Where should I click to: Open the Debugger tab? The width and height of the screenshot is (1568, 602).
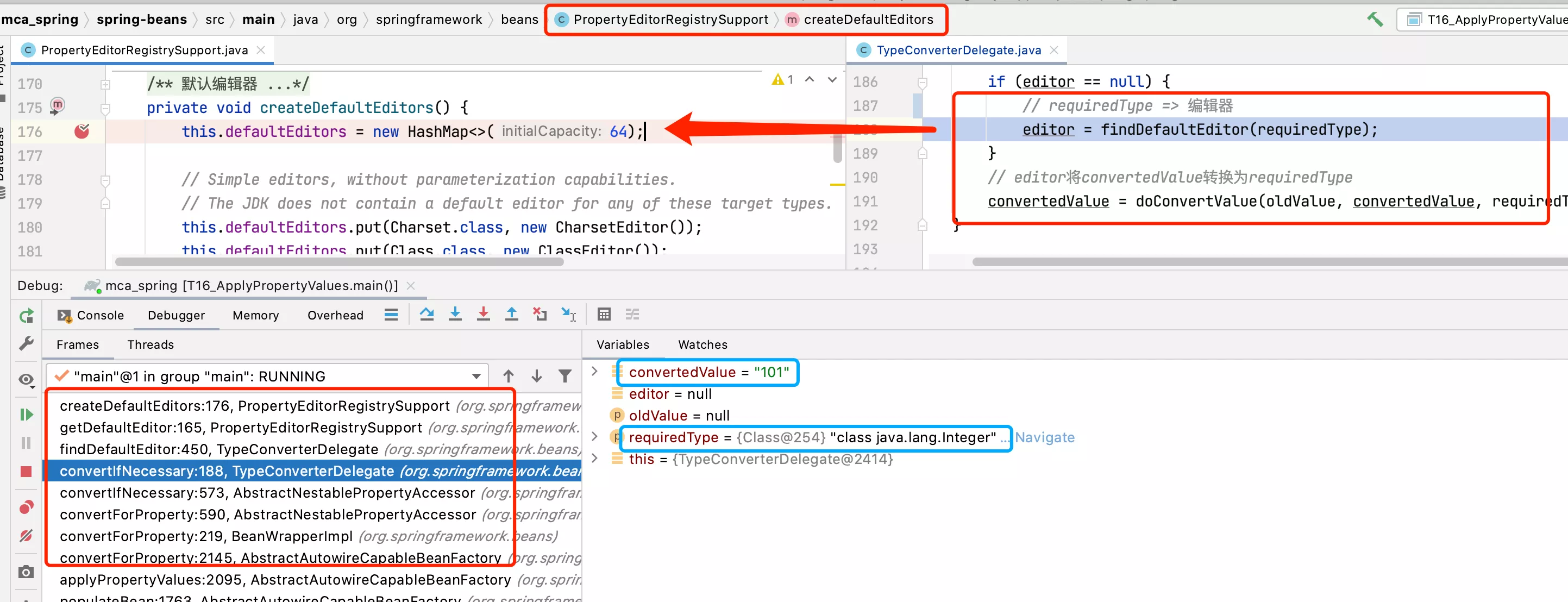[x=177, y=315]
